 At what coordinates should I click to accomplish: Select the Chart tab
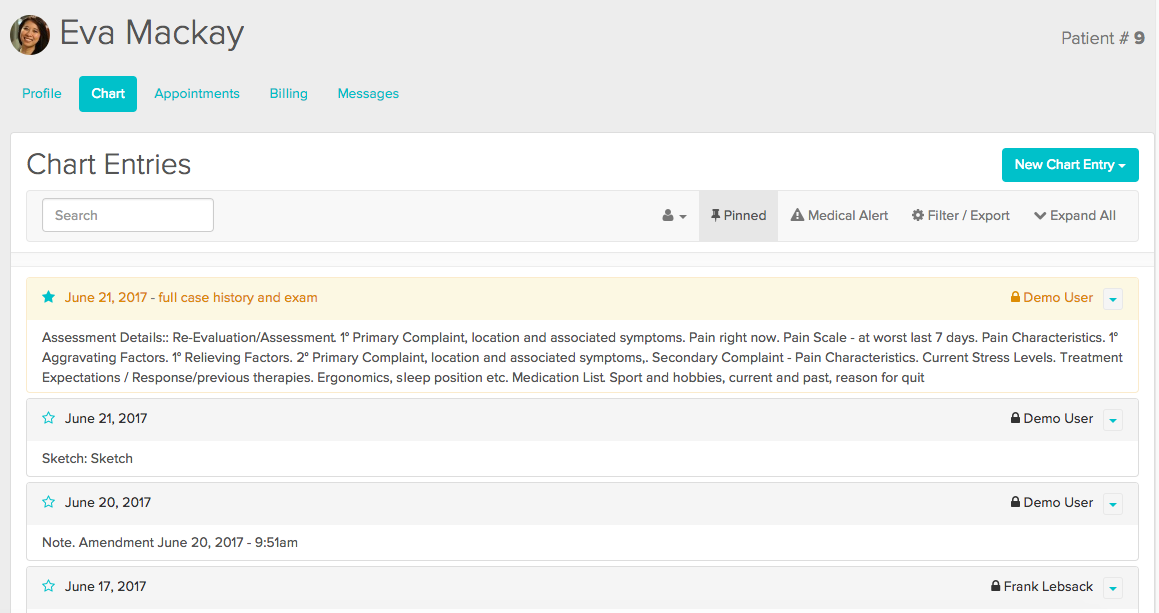point(108,94)
